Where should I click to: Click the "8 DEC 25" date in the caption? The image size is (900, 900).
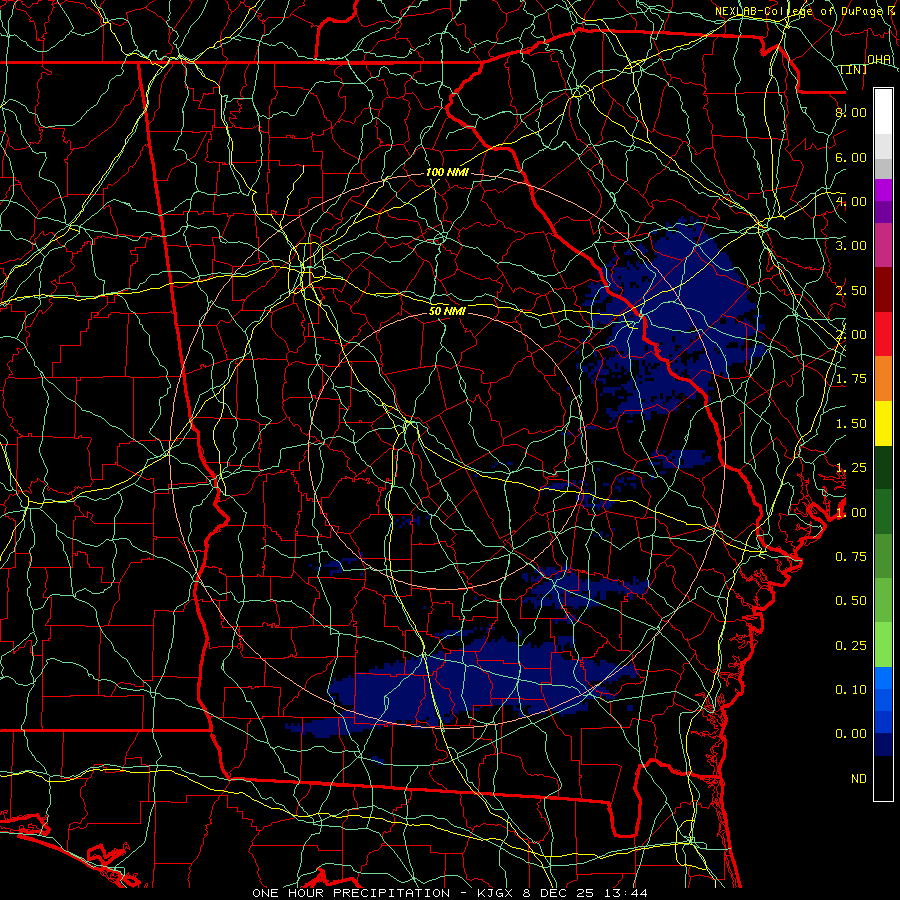click(559, 893)
